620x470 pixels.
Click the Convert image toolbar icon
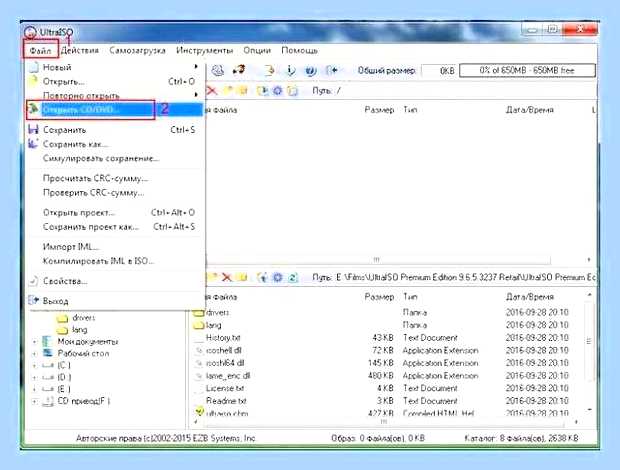coord(239,70)
